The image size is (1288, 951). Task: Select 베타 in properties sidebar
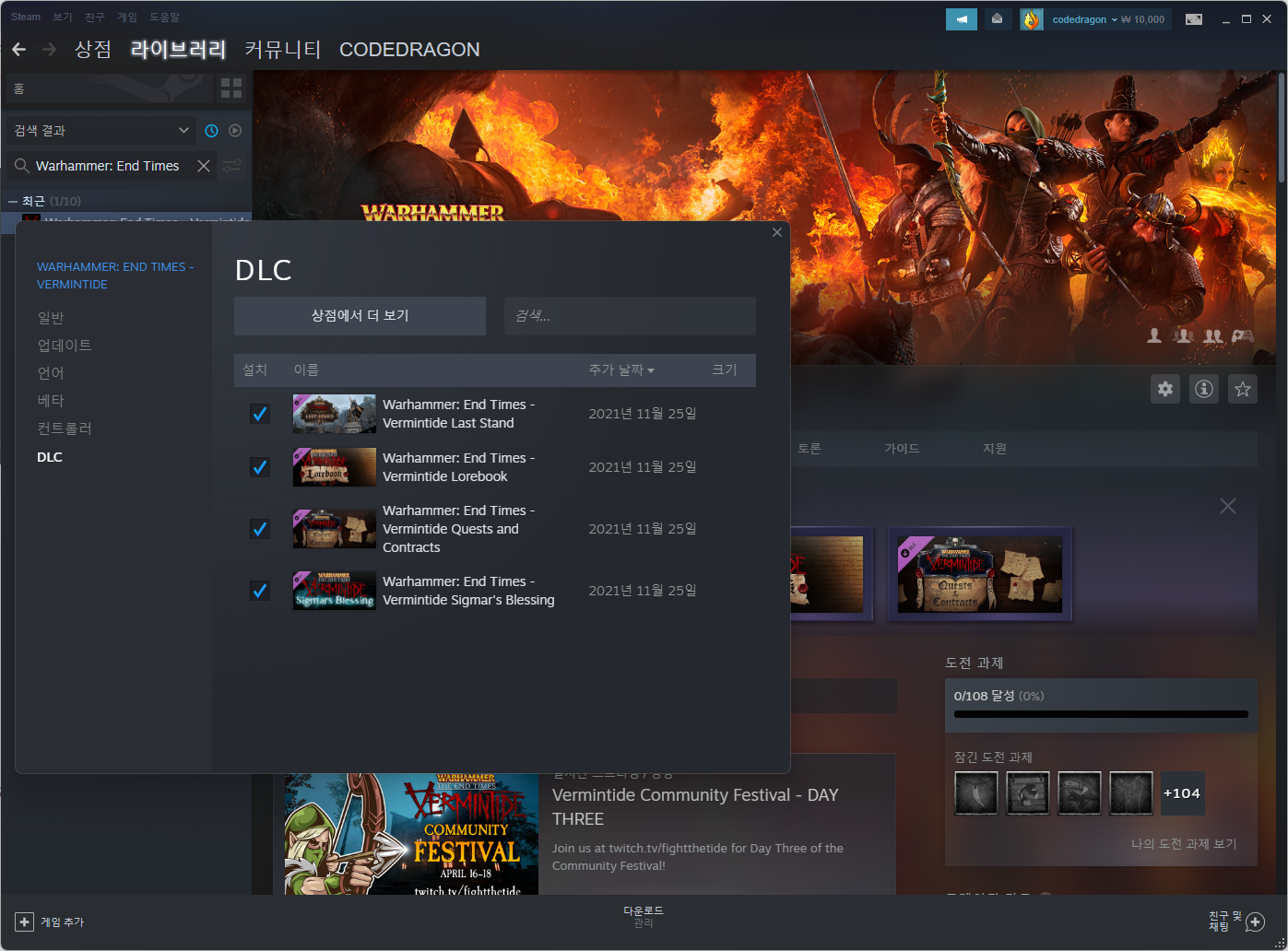(51, 401)
